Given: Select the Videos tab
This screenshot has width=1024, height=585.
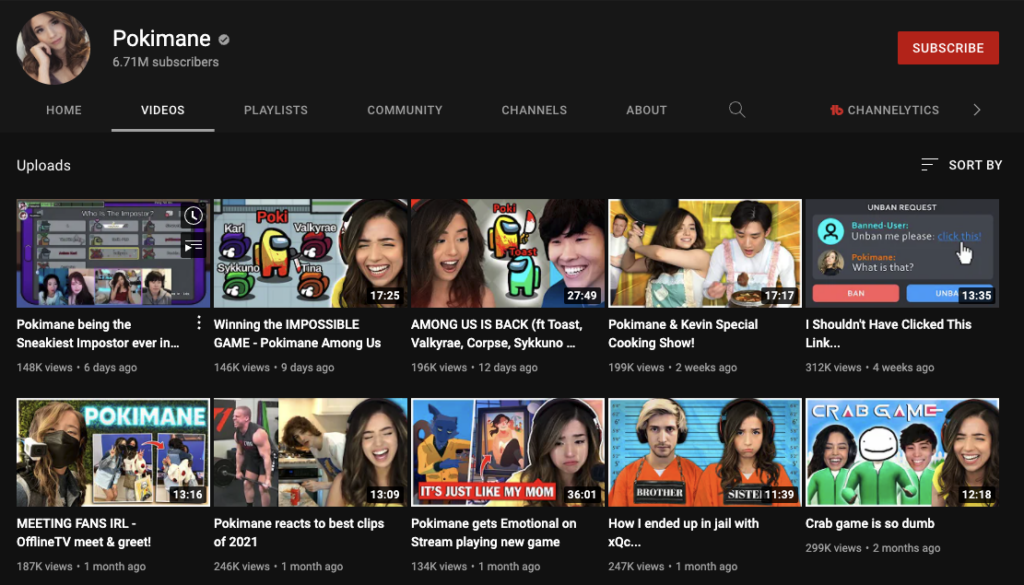Looking at the screenshot, I should tap(163, 110).
